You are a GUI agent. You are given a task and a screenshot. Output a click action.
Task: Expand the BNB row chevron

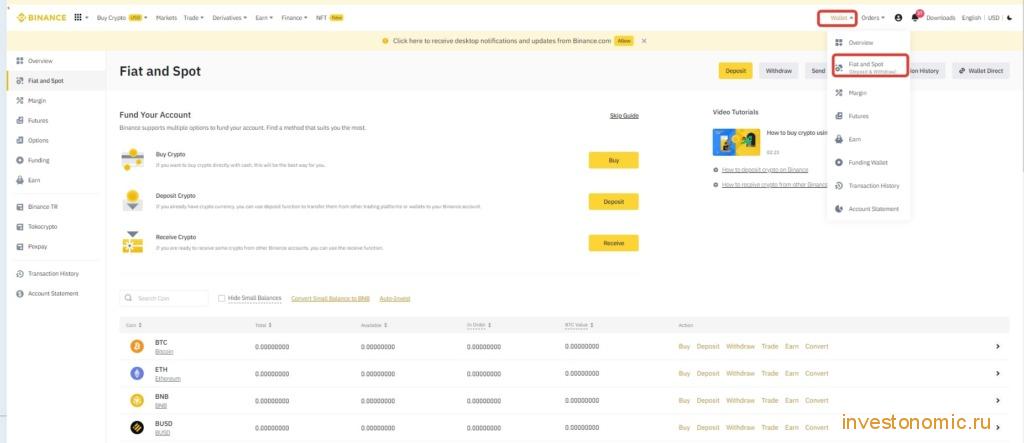997,401
